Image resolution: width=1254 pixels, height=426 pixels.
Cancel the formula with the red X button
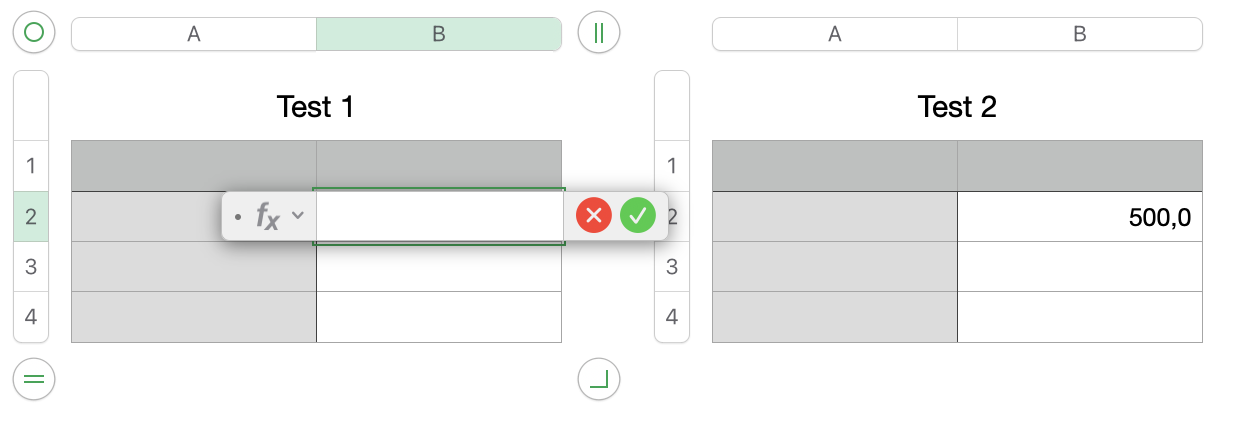[594, 215]
